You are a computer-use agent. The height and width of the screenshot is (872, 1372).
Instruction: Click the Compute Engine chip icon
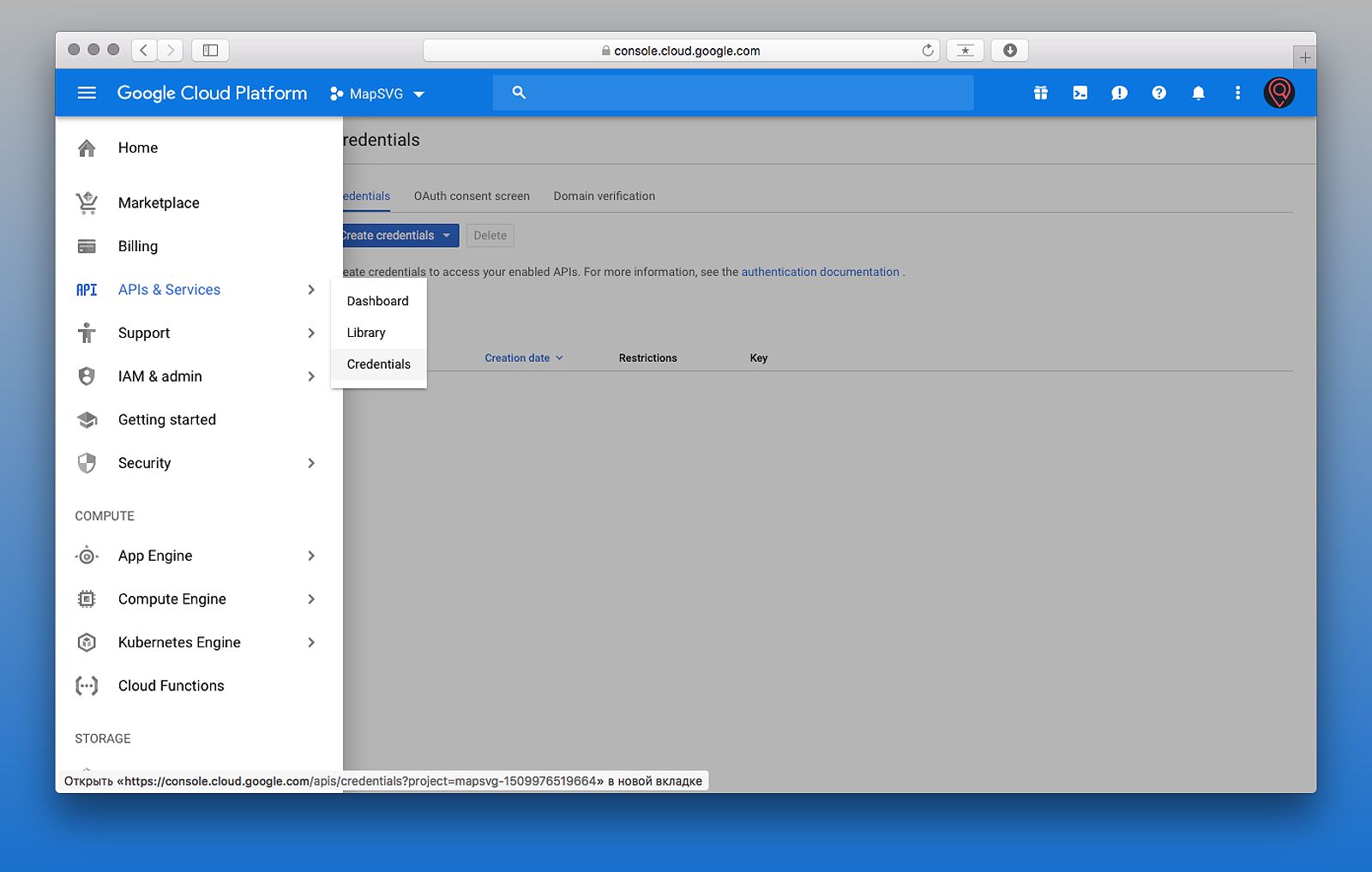[x=87, y=599]
